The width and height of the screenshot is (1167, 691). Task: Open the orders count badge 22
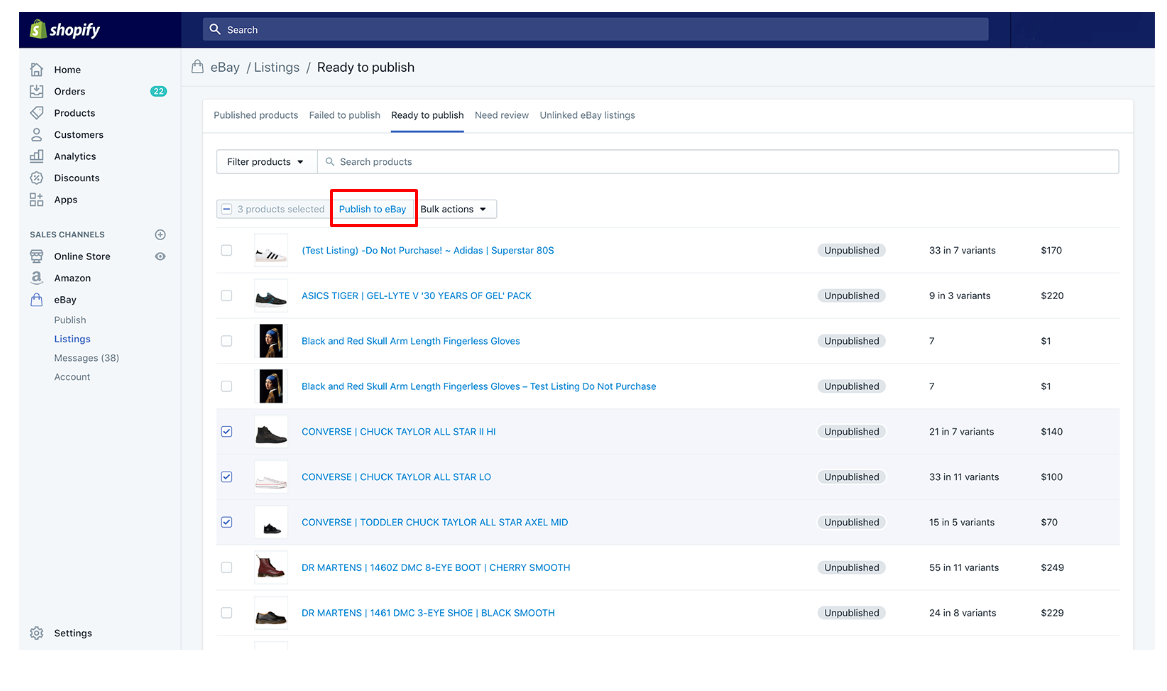[x=159, y=91]
